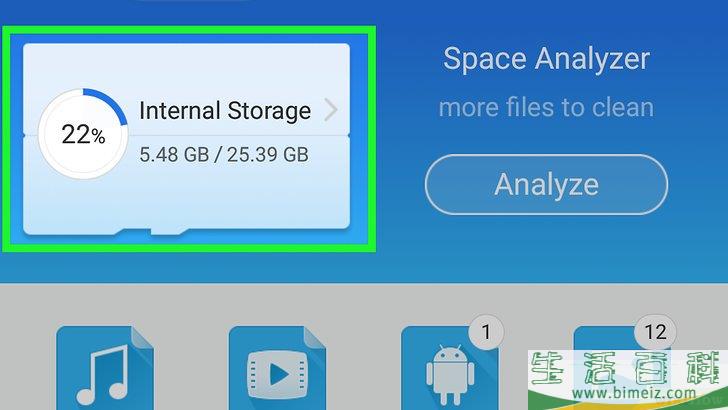Tap the 22% circular usage ring
This screenshot has width=728, height=410.
tap(83, 134)
